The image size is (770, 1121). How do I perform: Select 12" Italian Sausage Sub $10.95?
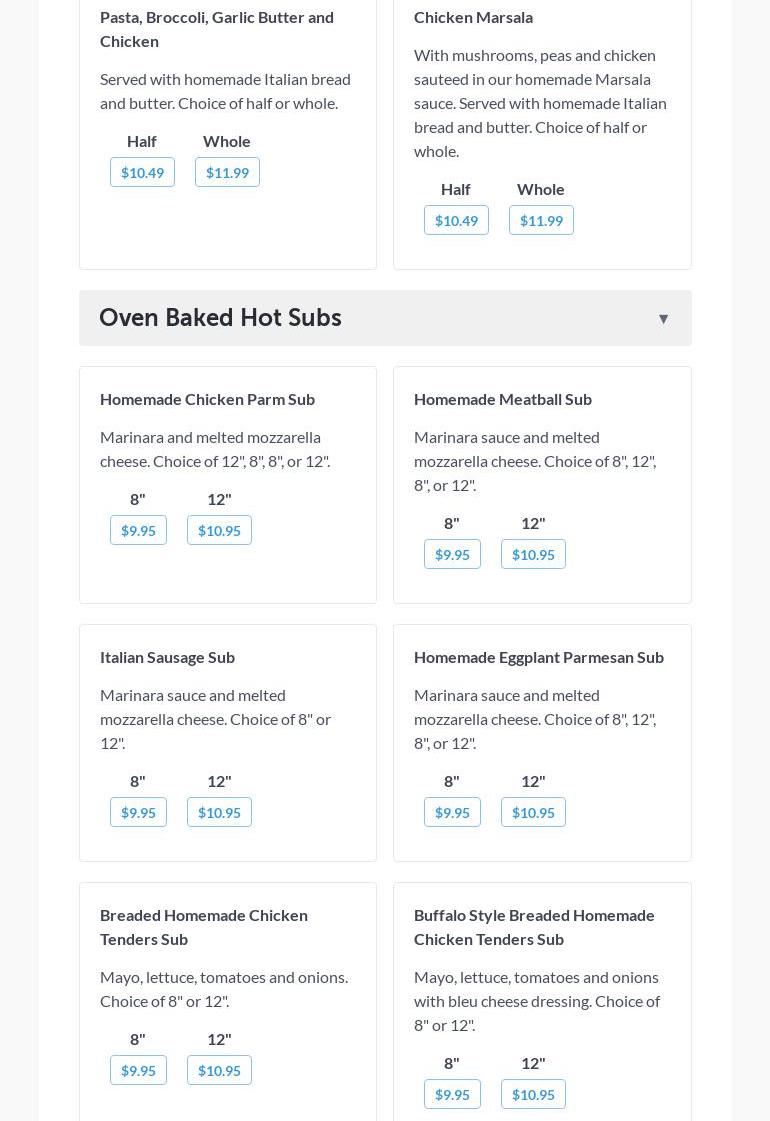tap(219, 812)
